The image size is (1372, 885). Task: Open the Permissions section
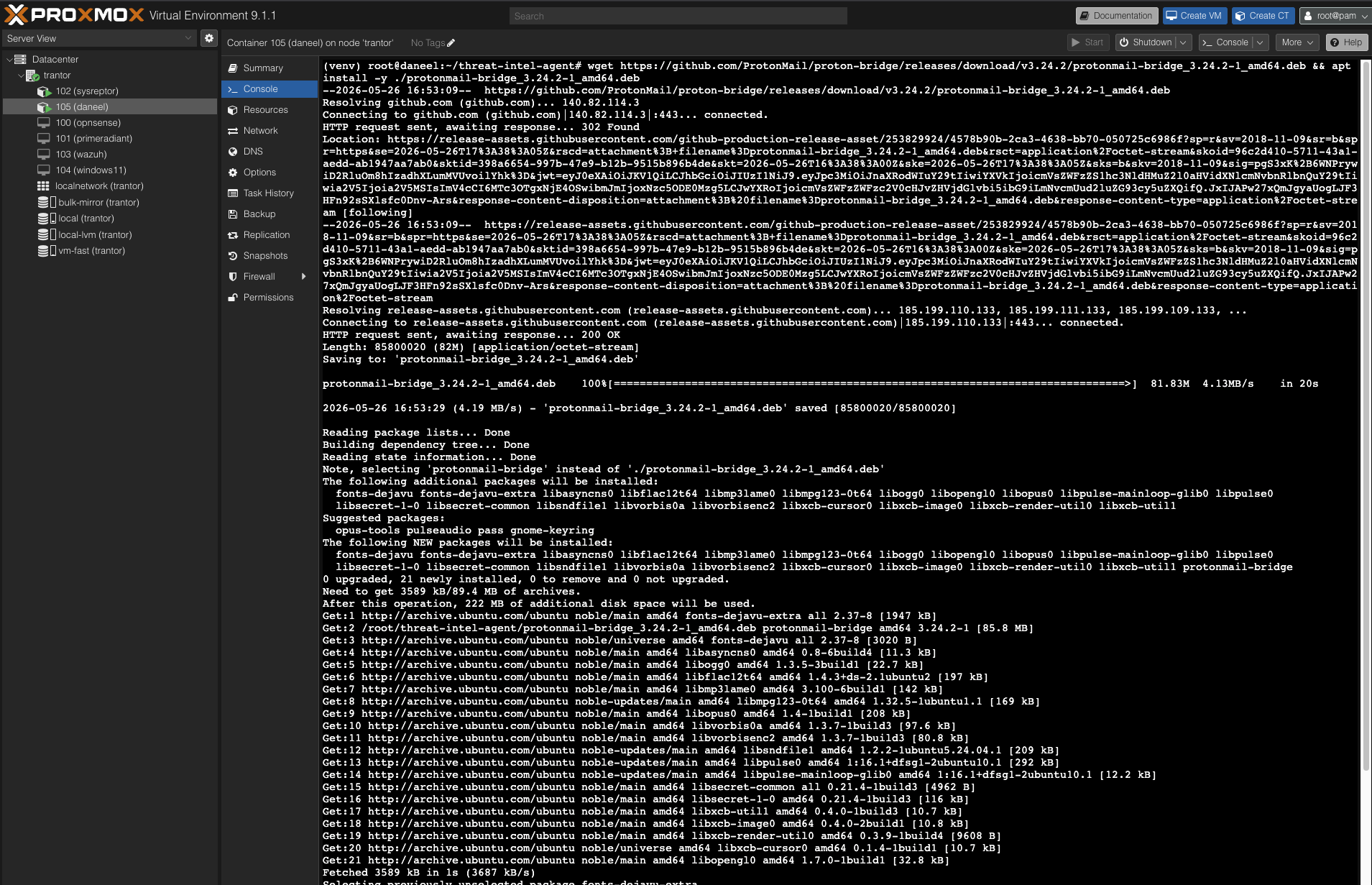click(x=269, y=298)
